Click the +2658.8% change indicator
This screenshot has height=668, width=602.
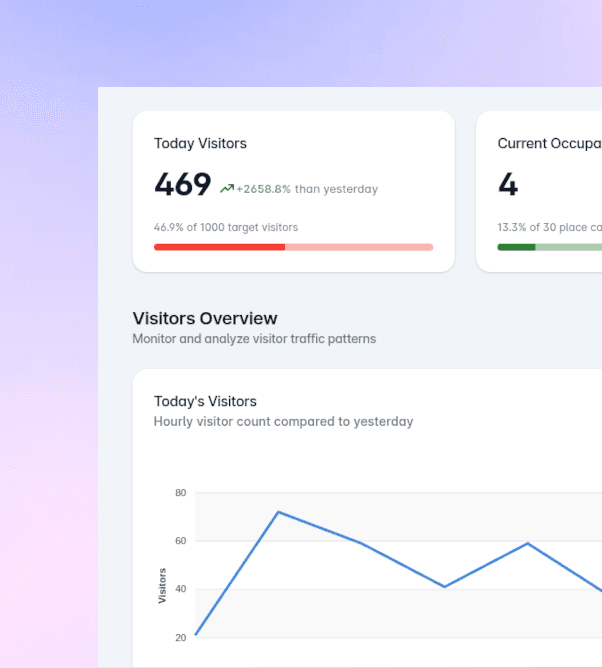pos(263,189)
